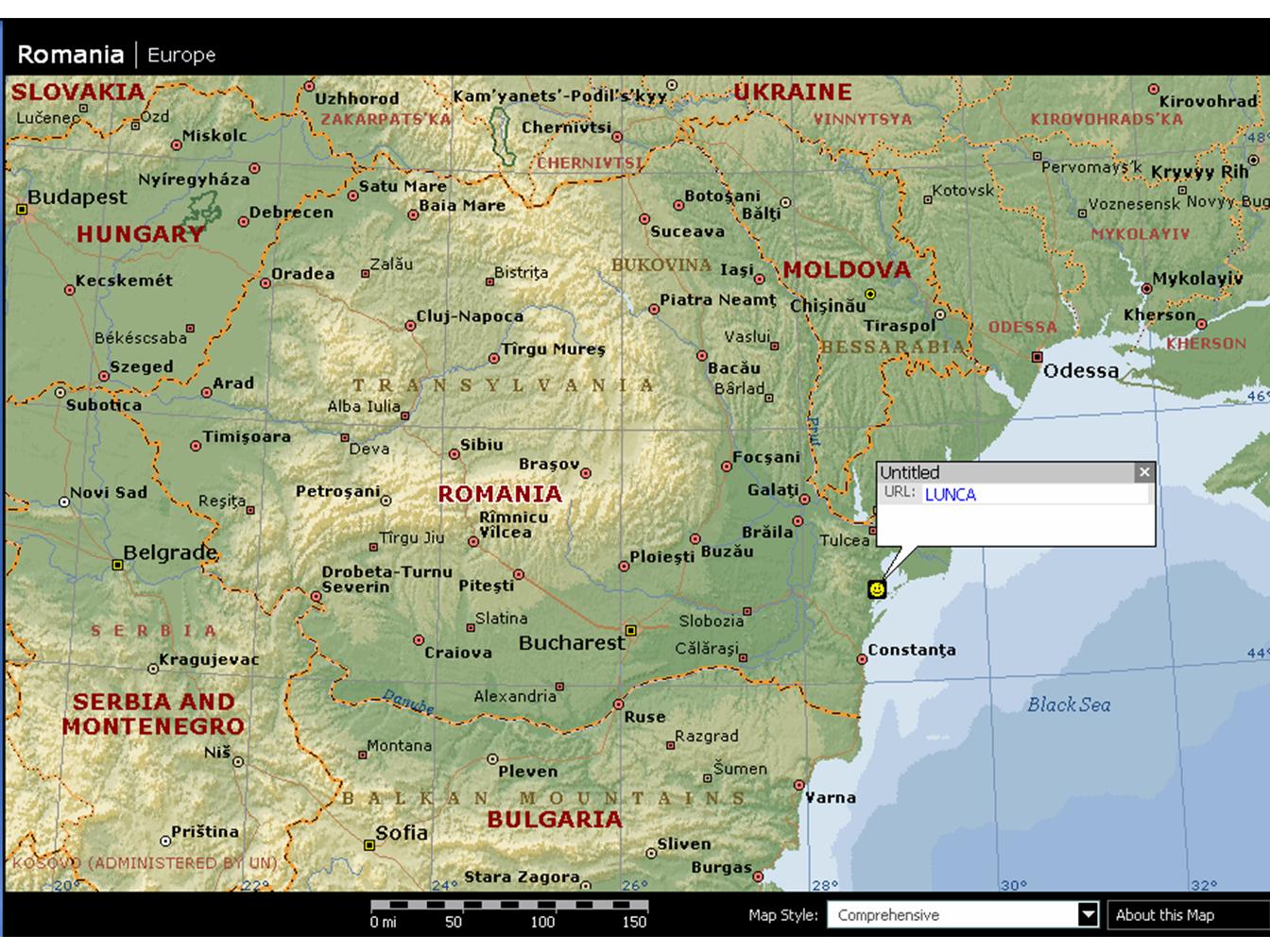The image size is (1270, 952).
Task: Select the Odessa city marker
Action: tap(1037, 357)
